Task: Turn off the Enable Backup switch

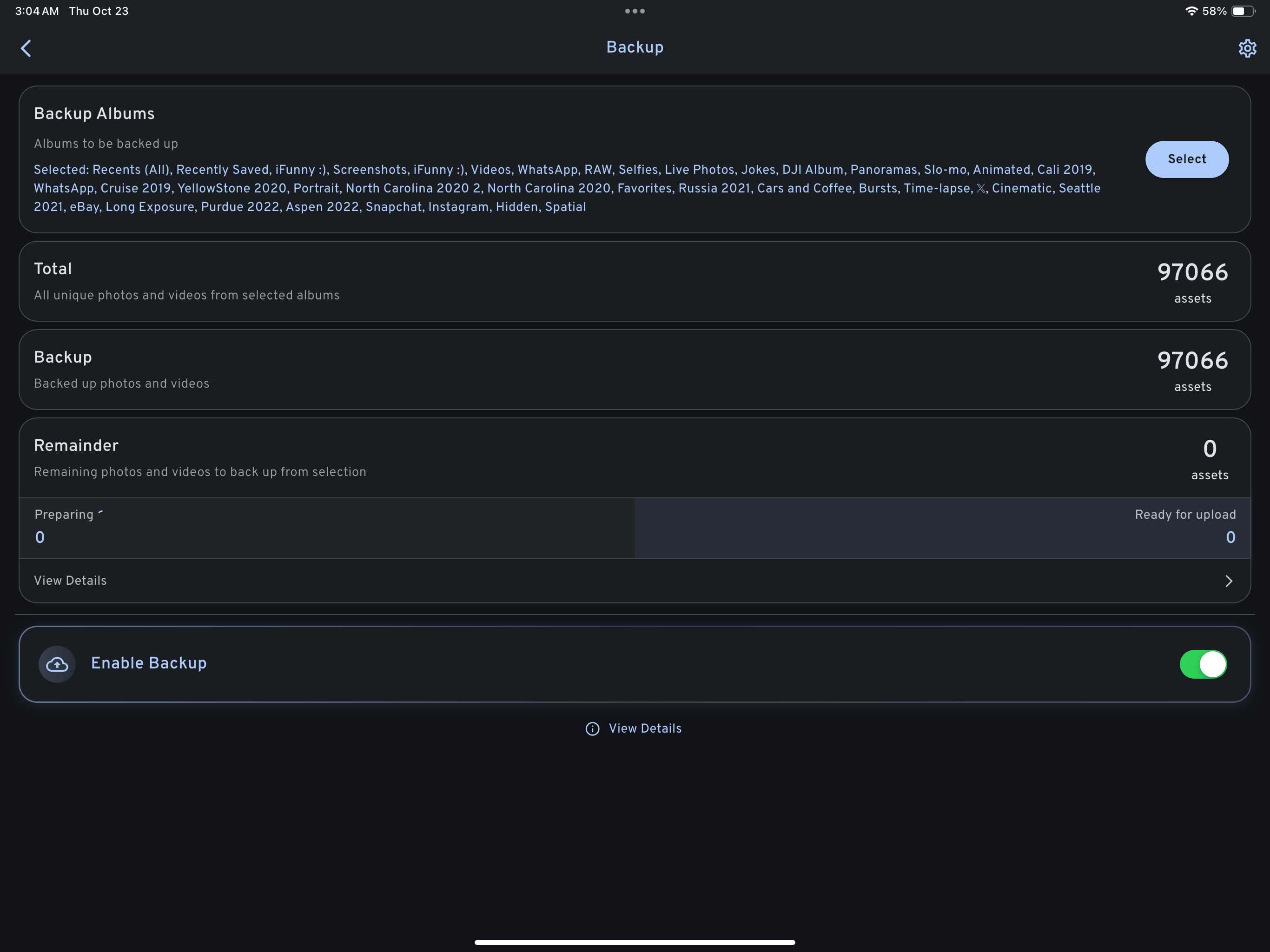Action: (1203, 664)
